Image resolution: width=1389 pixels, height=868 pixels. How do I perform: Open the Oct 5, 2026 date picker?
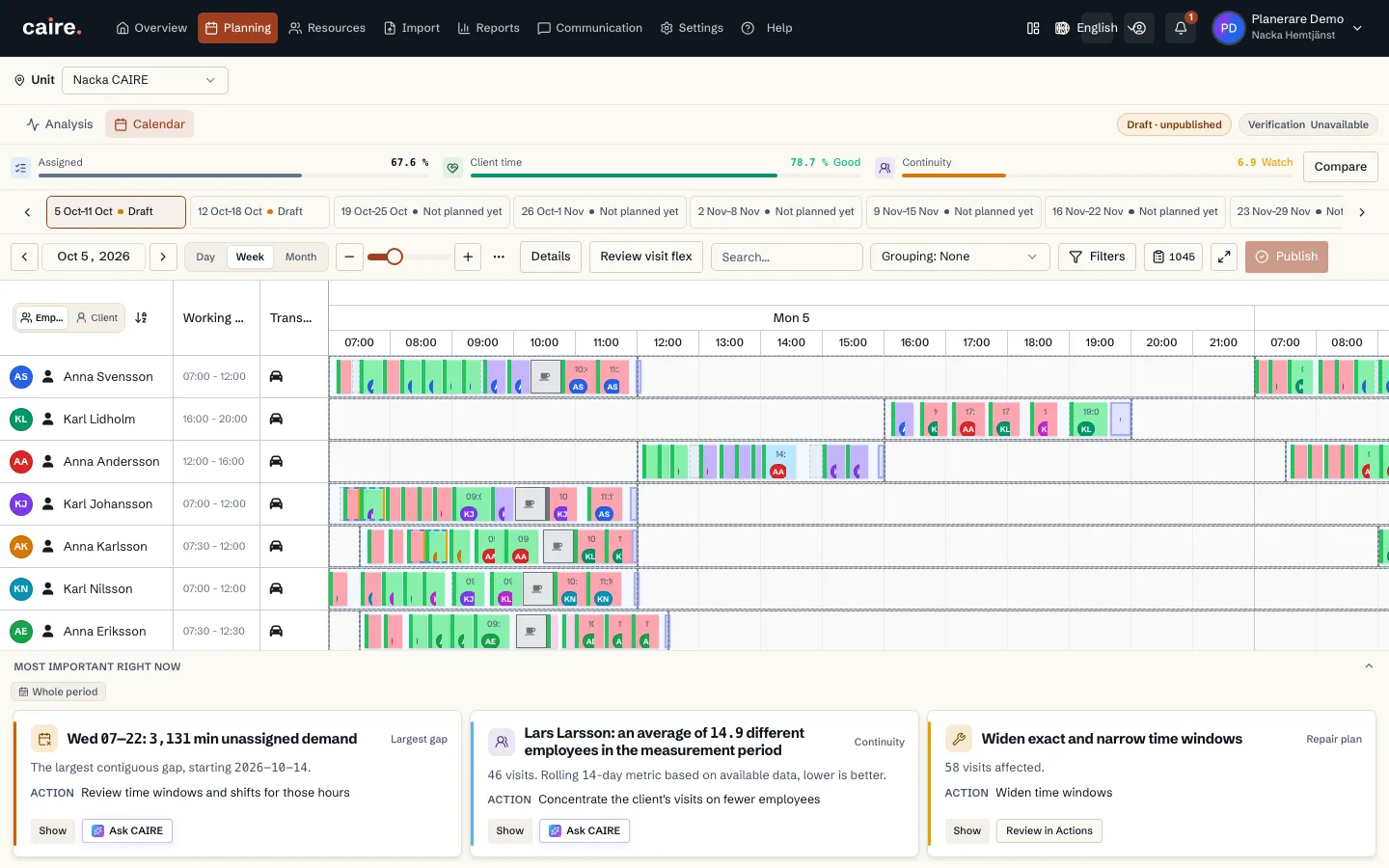pyautogui.click(x=94, y=257)
